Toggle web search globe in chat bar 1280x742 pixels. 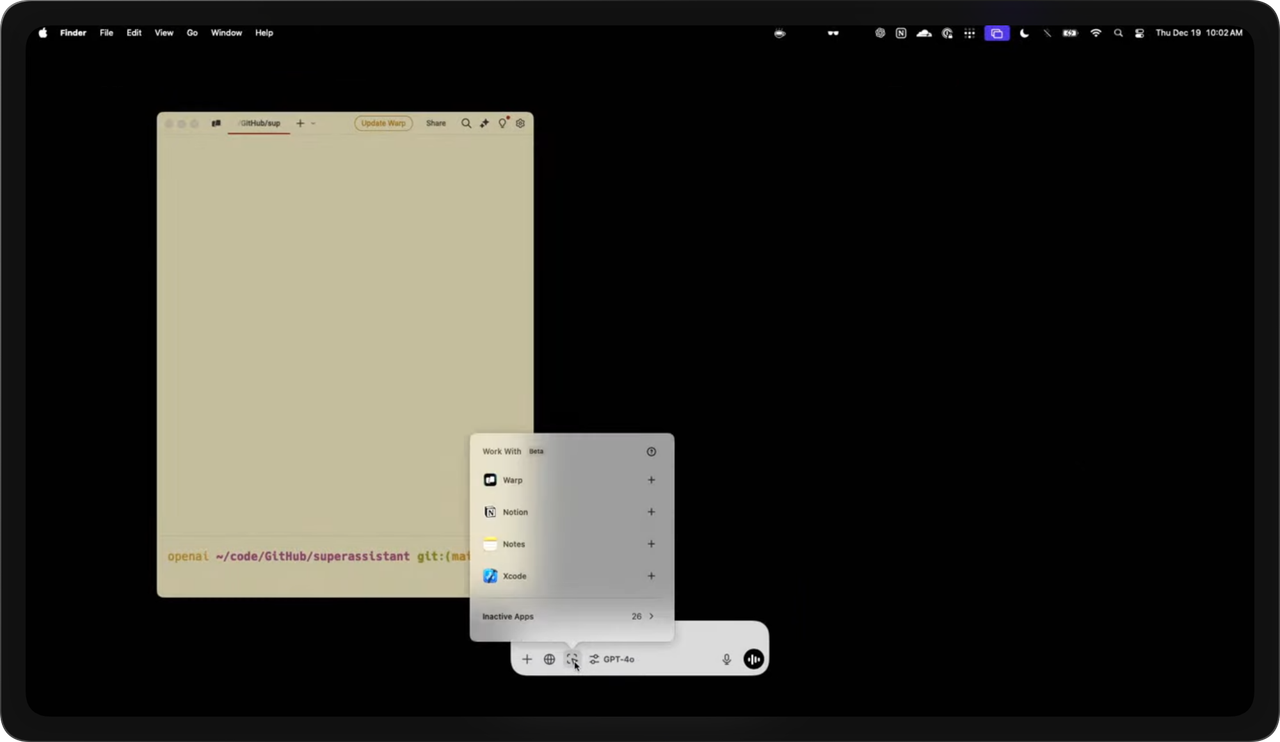[x=549, y=659]
